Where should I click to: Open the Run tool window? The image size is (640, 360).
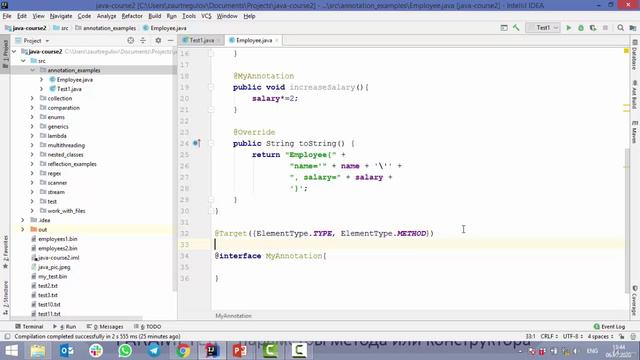click(64, 327)
